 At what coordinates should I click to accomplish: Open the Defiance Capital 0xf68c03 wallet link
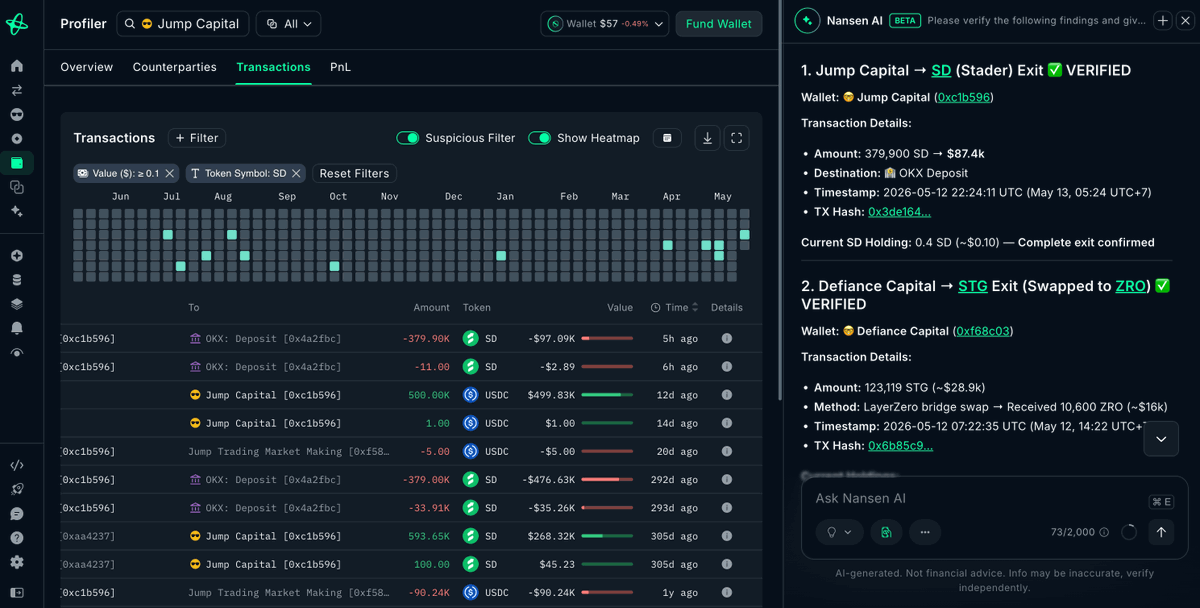[x=985, y=331]
